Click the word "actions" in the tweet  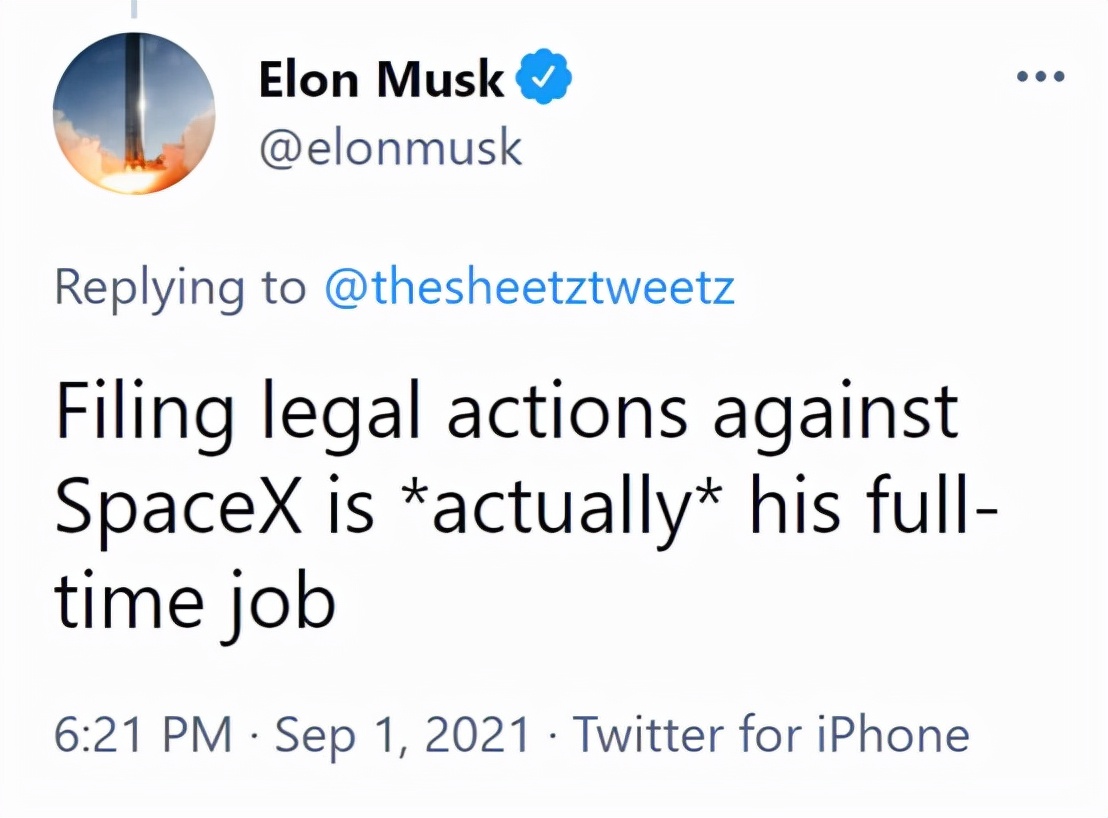(x=566, y=413)
